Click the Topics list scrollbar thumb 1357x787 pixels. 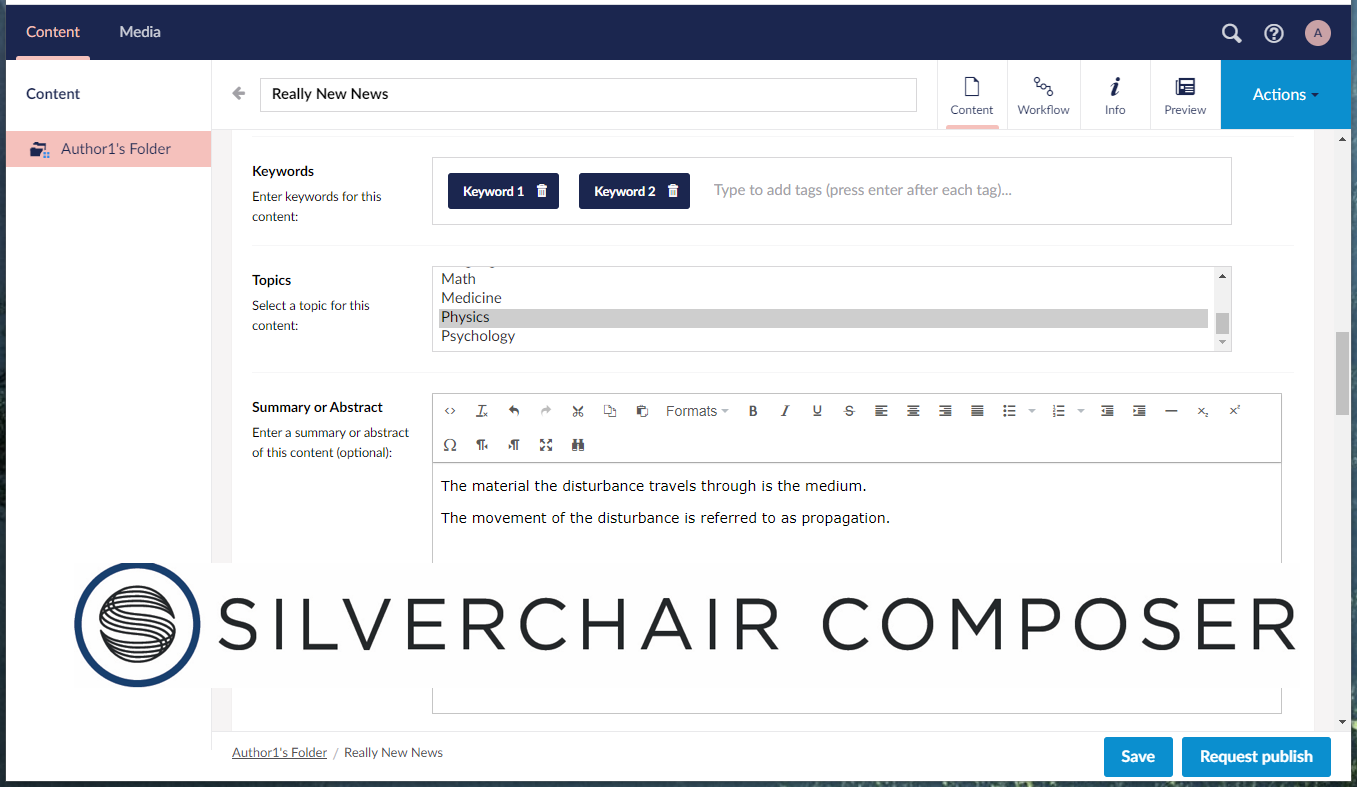[x=1222, y=323]
